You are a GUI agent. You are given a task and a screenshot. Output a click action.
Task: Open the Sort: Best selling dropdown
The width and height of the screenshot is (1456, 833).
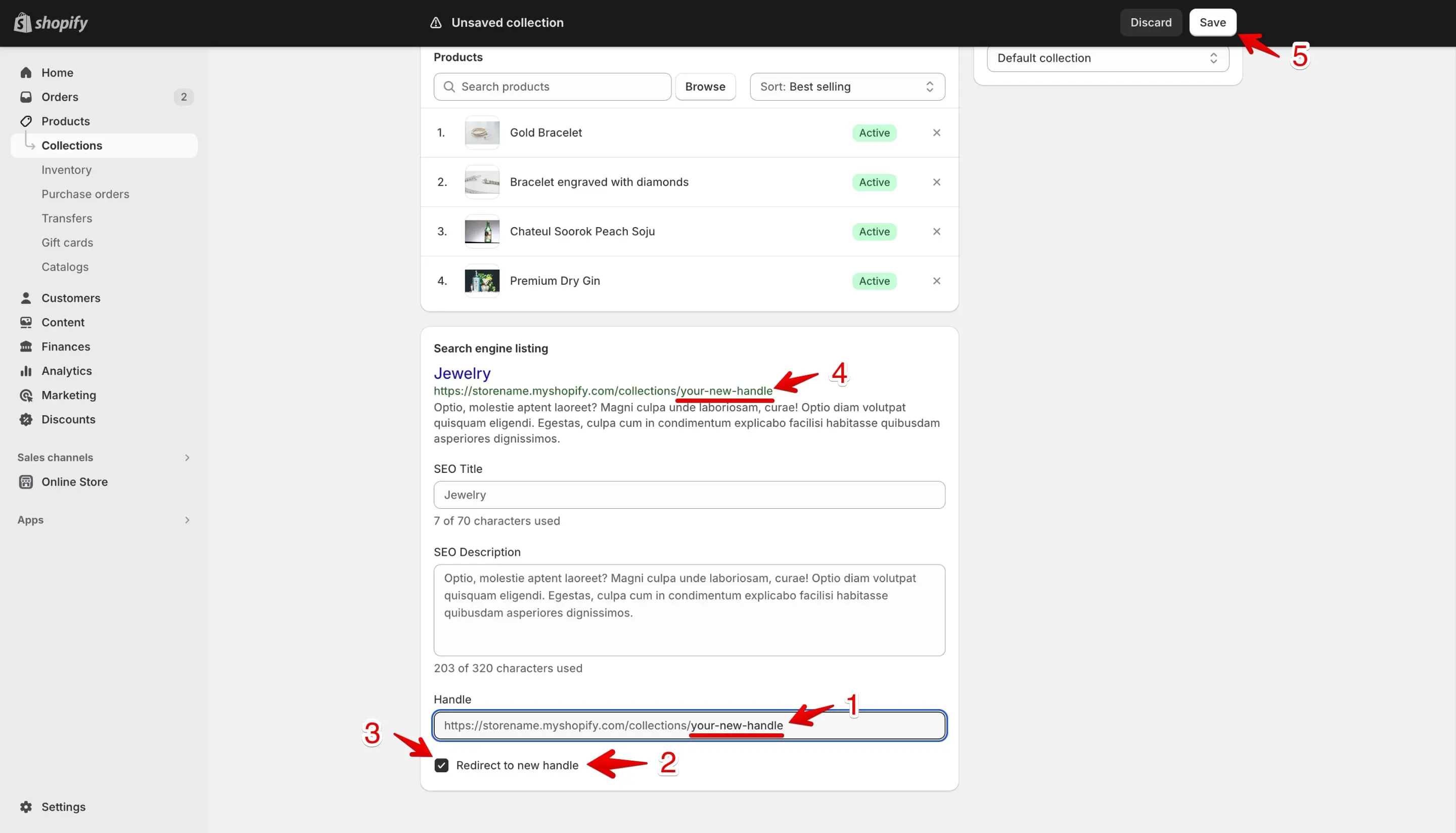click(x=847, y=86)
